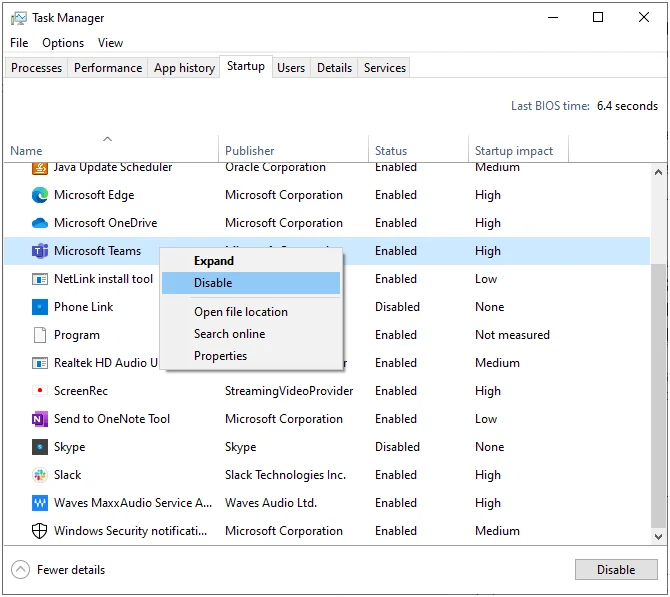The image size is (670, 597).
Task: Choose Expand in the context menu
Action: tap(251, 261)
